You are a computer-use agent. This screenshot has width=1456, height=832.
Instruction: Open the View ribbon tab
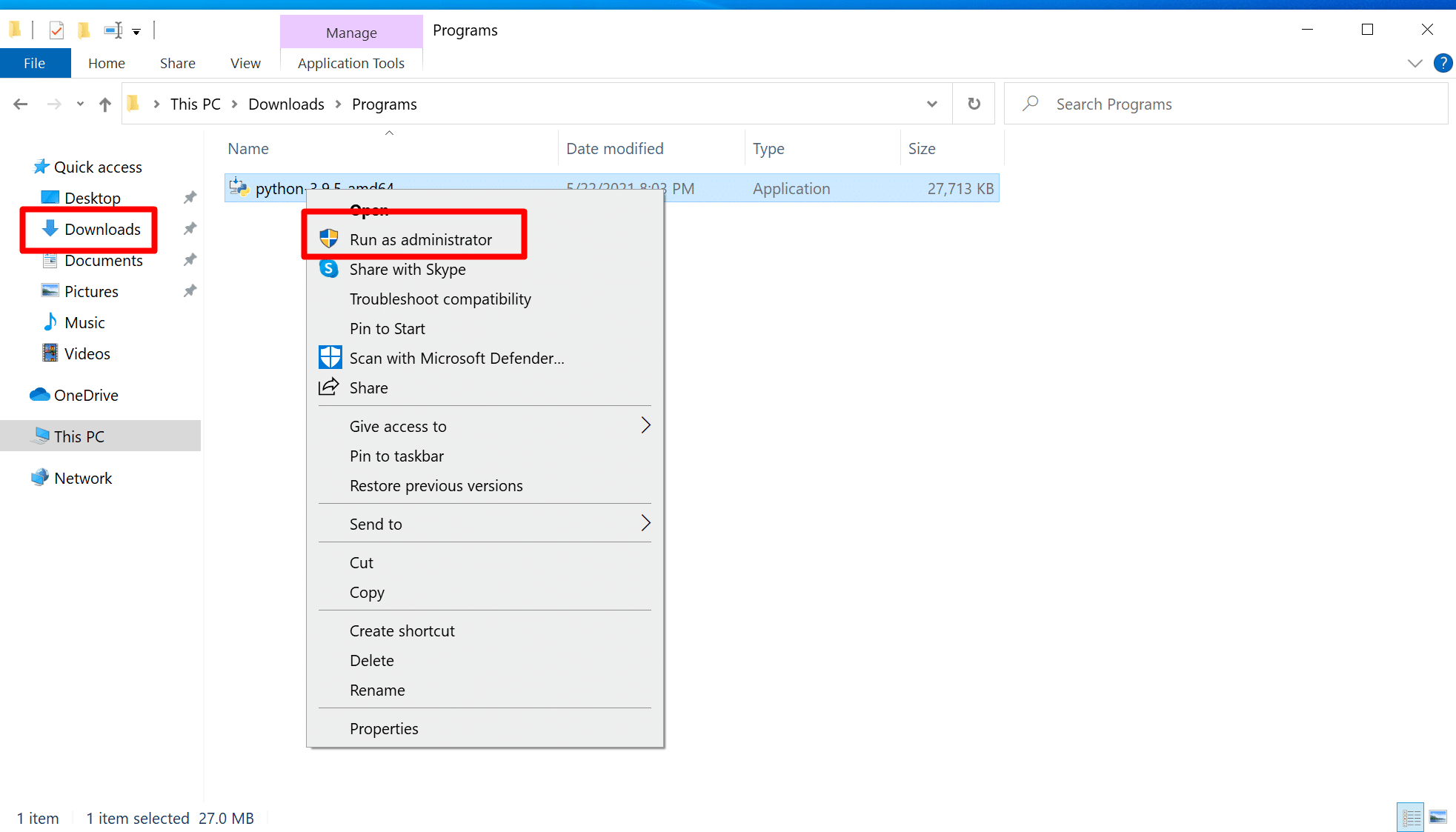245,63
